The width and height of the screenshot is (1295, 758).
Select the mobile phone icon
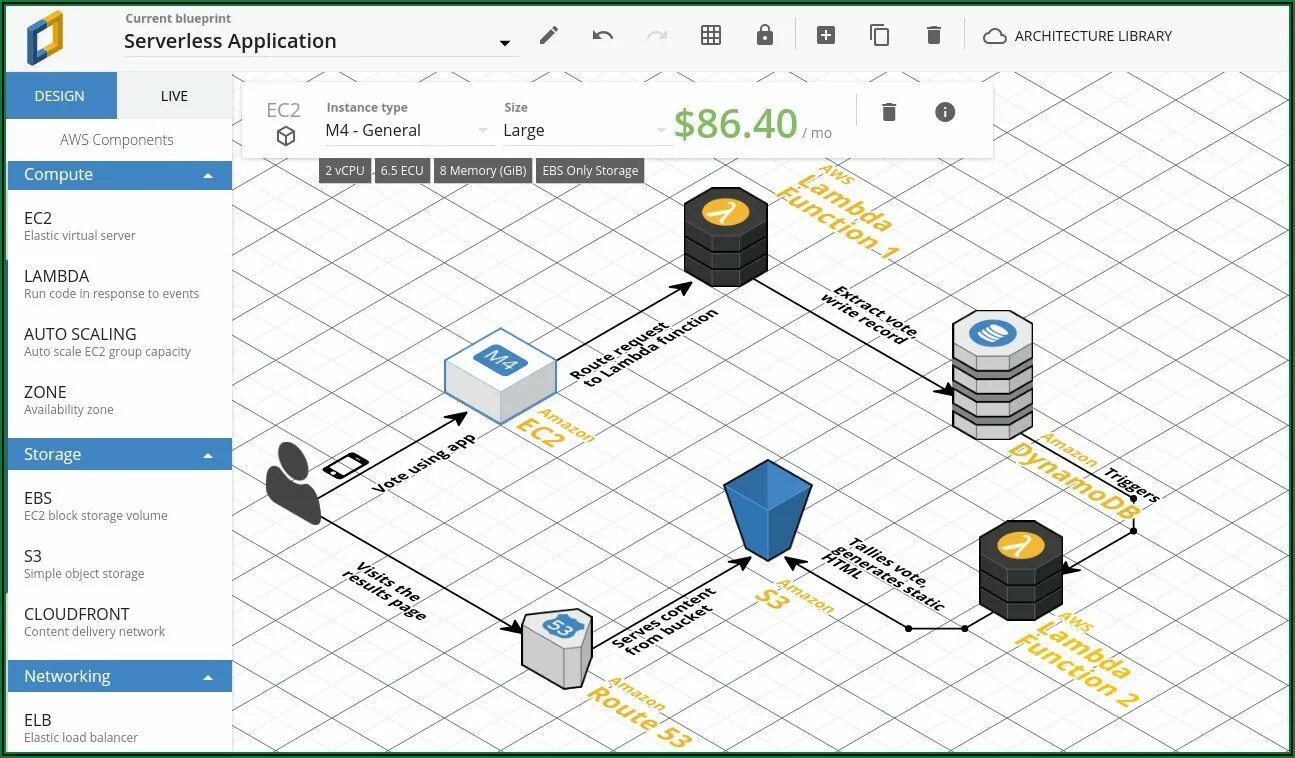345,465
